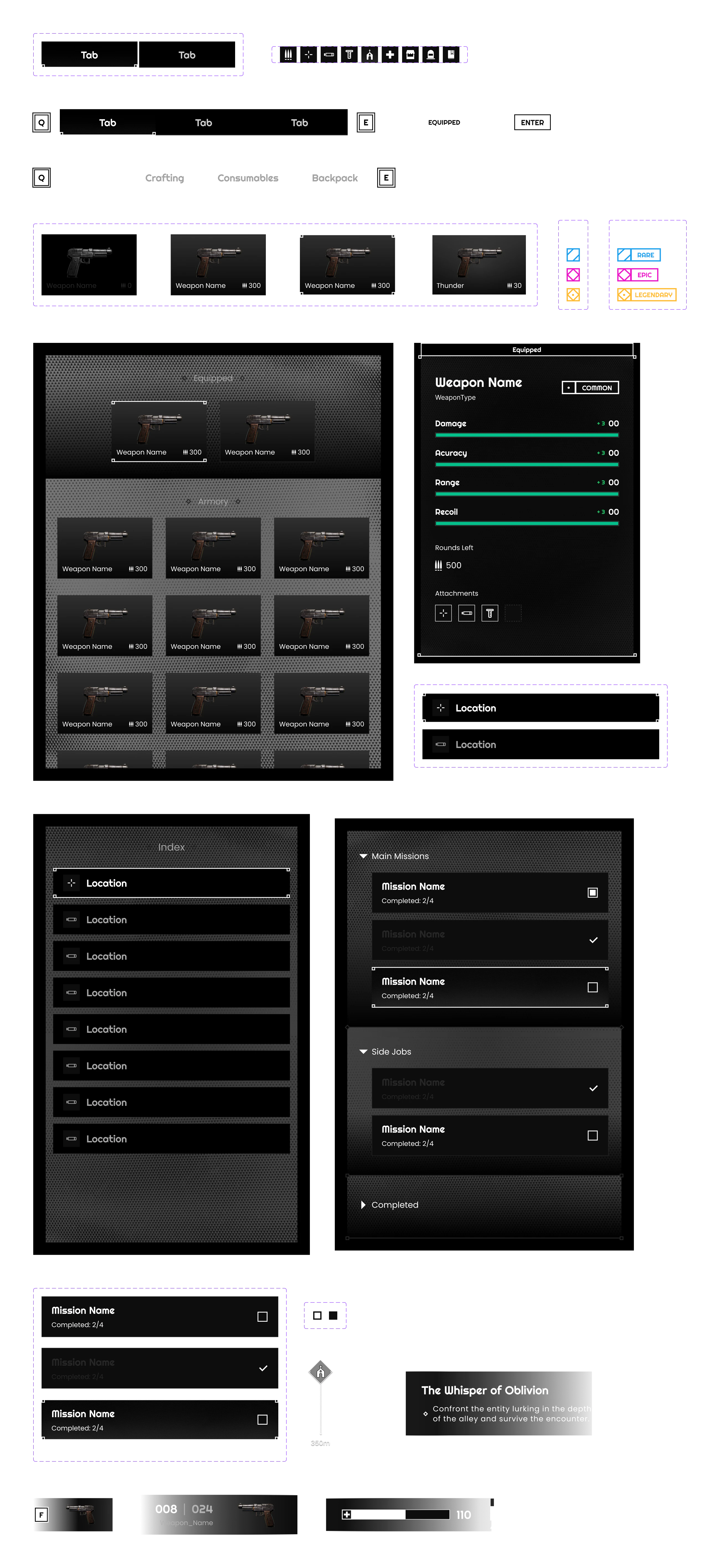Switch to the second Tab in the two-tab bar
The height and width of the screenshot is (1568, 720).
tap(187, 55)
